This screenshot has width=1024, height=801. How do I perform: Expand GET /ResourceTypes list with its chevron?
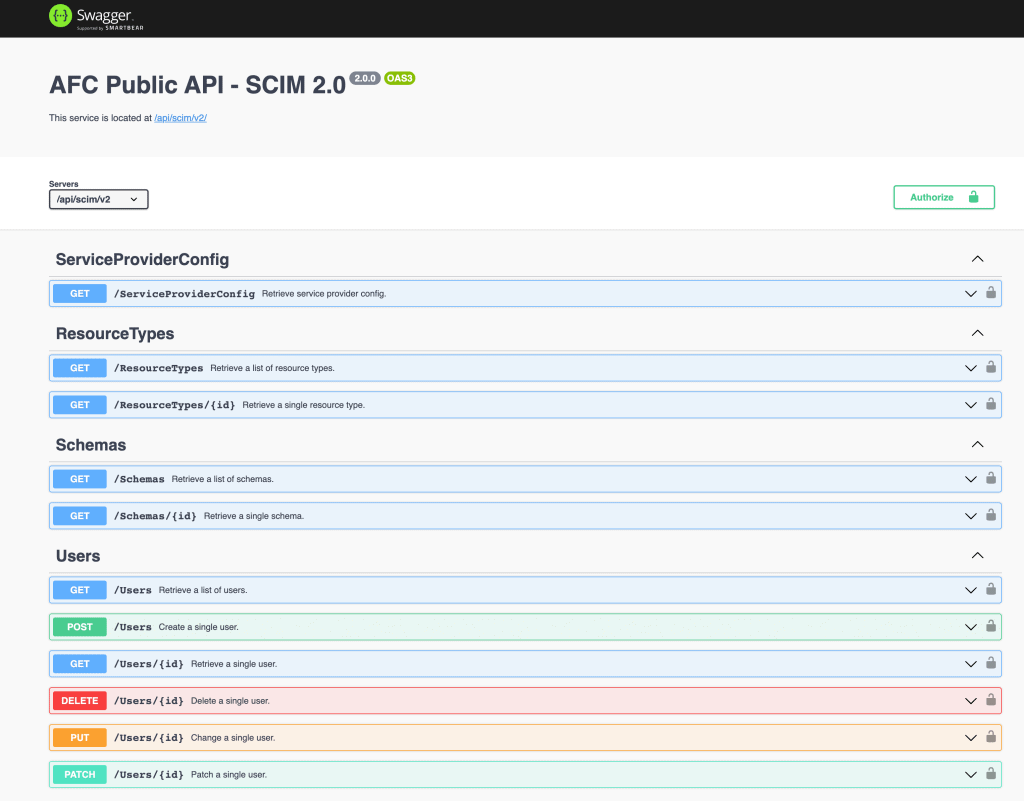point(970,368)
